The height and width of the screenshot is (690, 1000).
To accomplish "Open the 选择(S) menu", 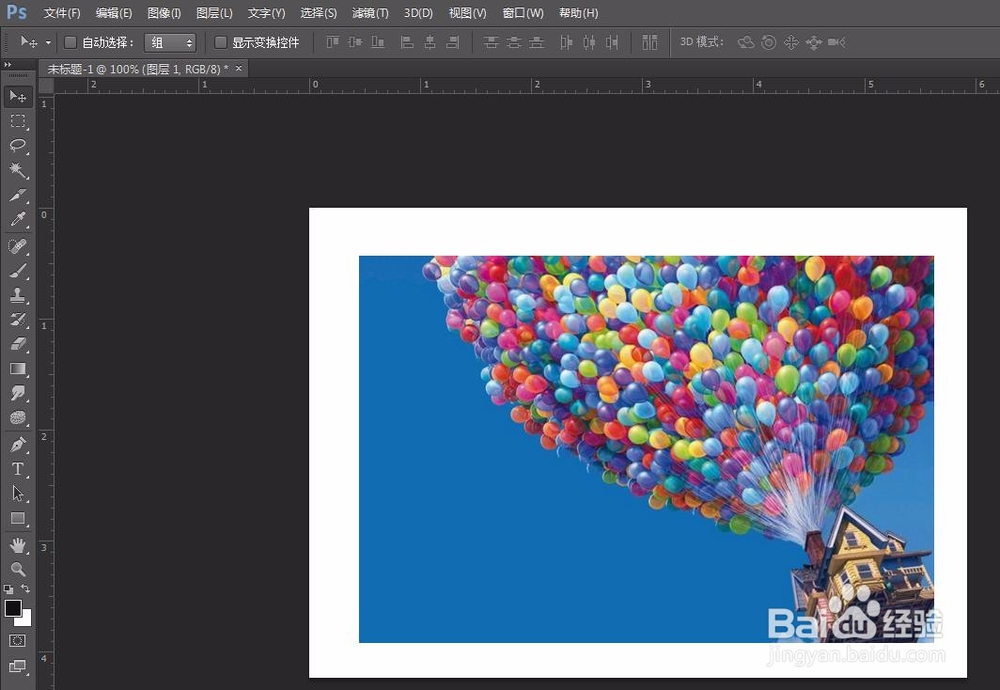I will point(318,13).
